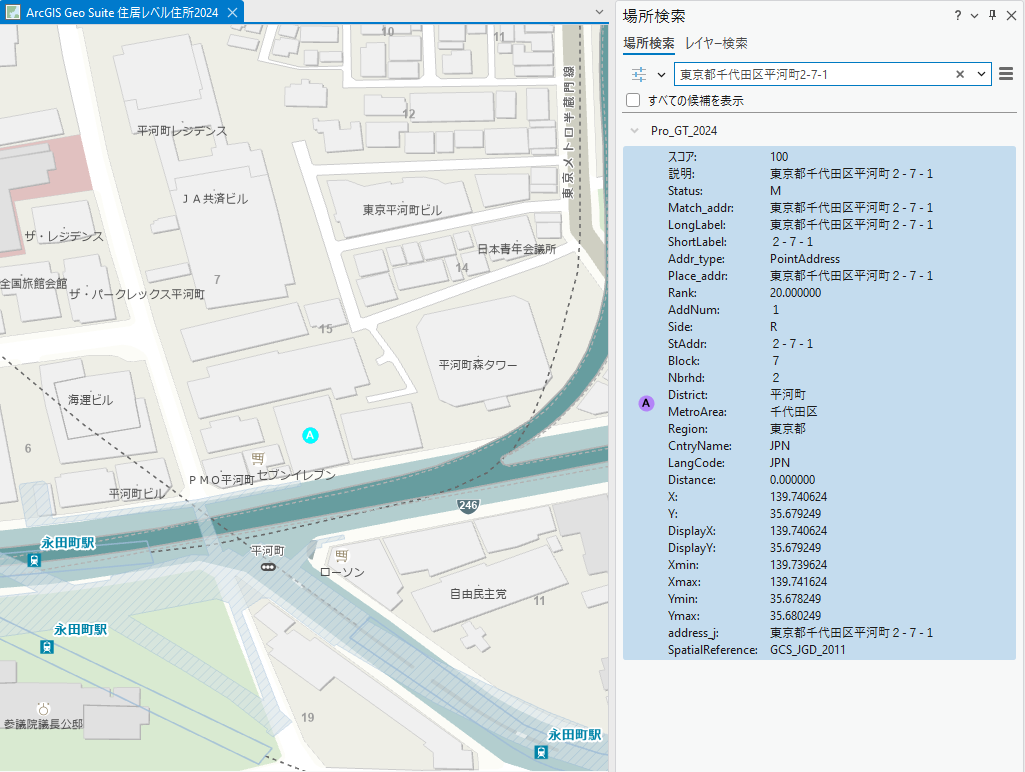The width and height of the screenshot is (1025, 772).
Task: Select the ArcGIS Geo Suite 住居レベル住所2024 tab
Action: tap(122, 12)
